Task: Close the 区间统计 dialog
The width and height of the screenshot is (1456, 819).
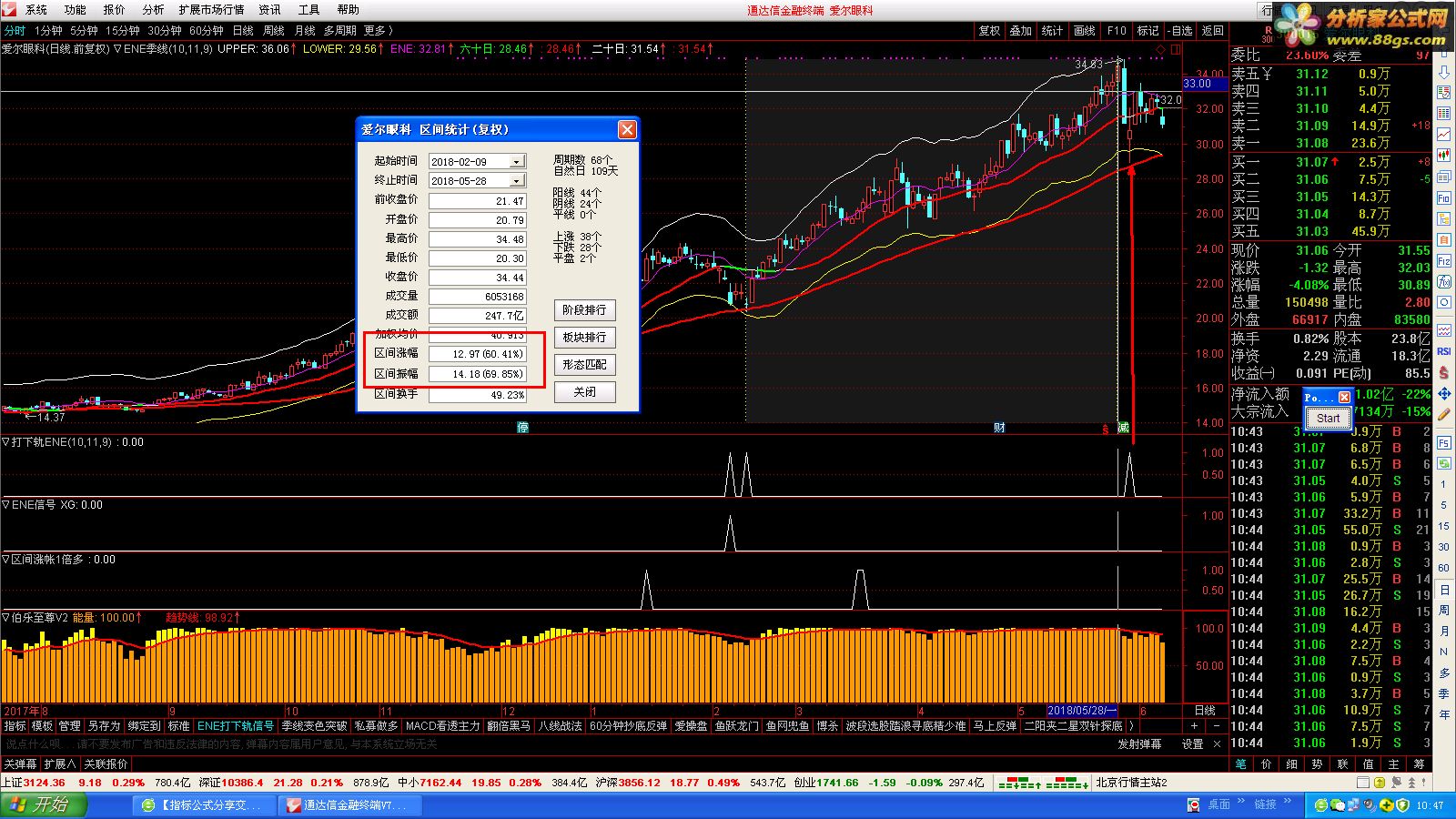Action: click(x=627, y=129)
